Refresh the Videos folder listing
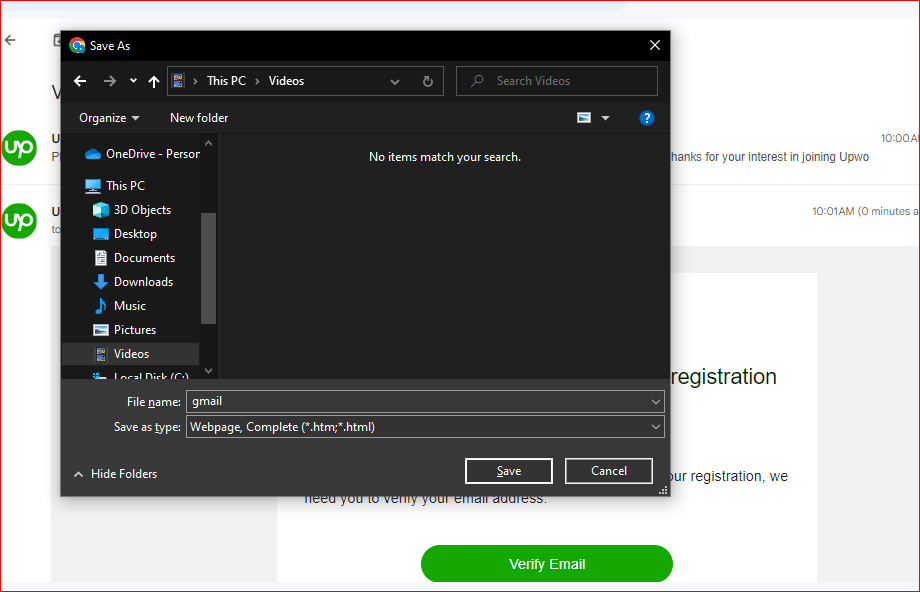The height and width of the screenshot is (592, 920). click(x=428, y=82)
